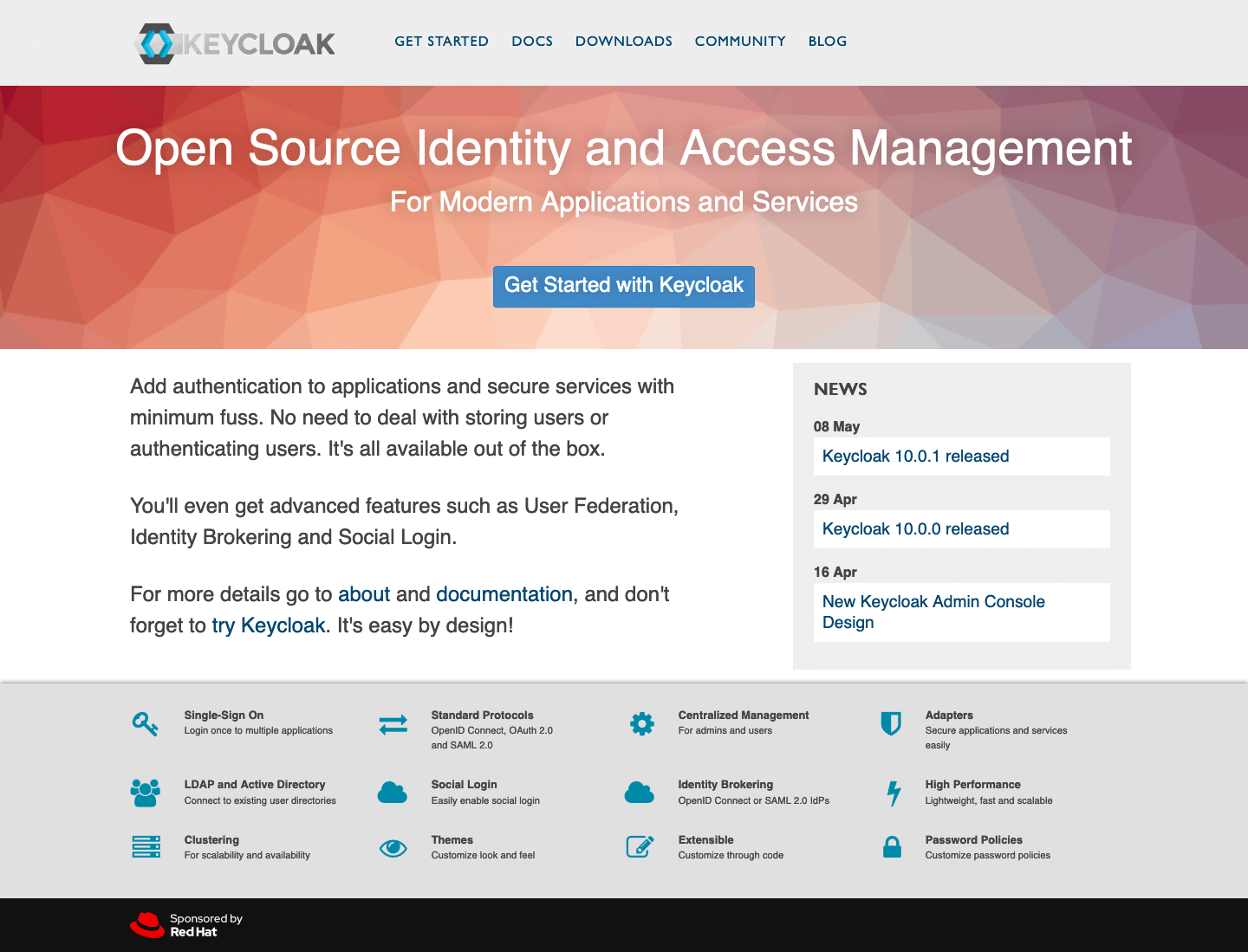Open the DOCS navigation item
This screenshot has width=1248, height=952.
coord(532,41)
